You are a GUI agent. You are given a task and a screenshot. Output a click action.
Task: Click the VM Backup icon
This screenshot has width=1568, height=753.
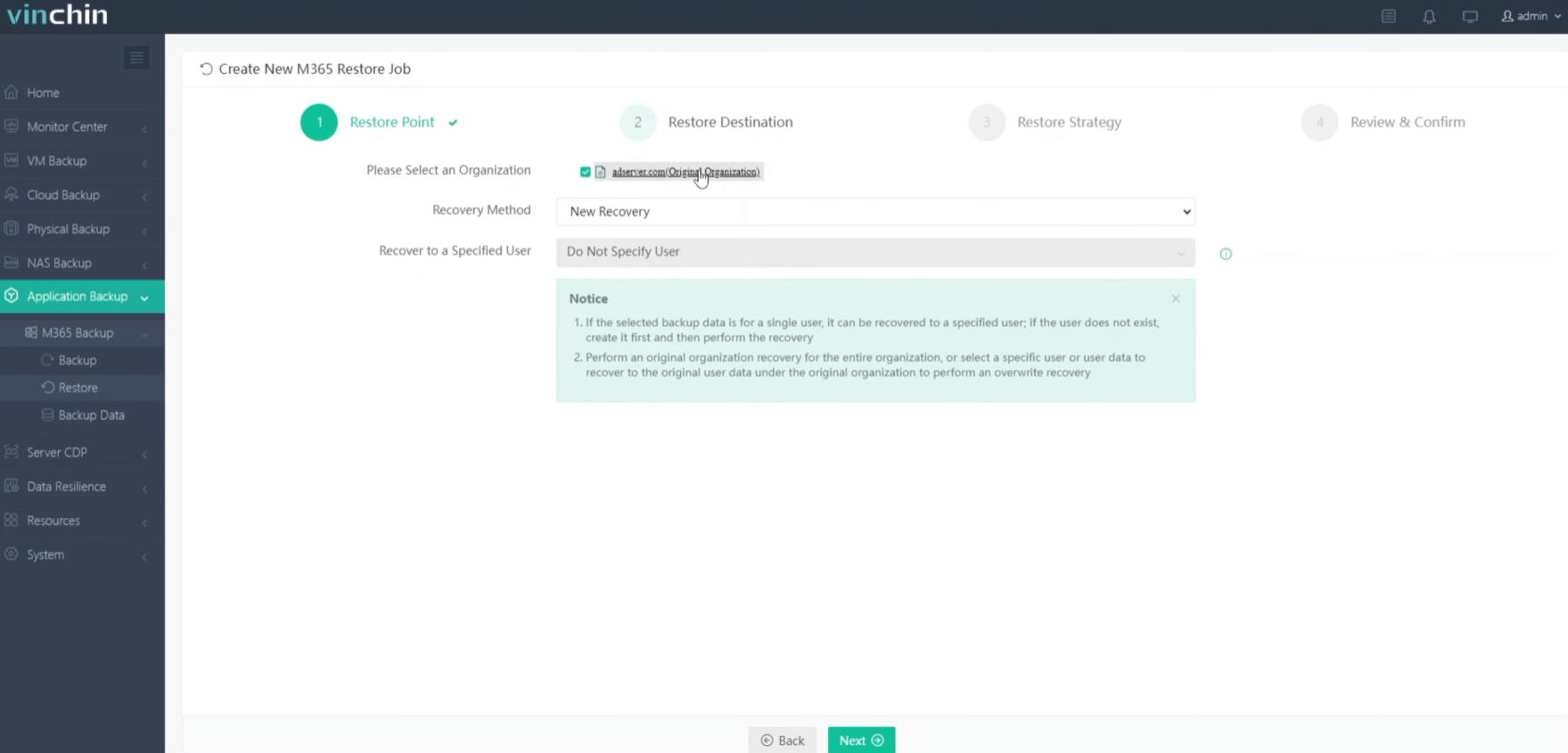[x=12, y=160]
